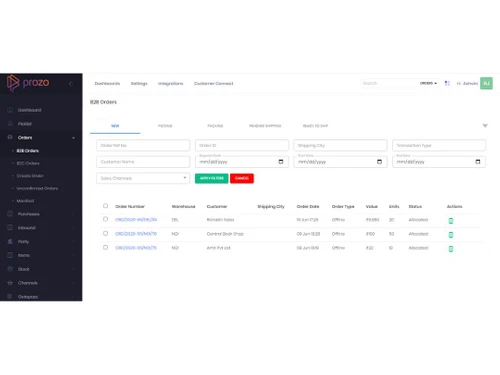Focus the Transaction Type field

point(439,145)
